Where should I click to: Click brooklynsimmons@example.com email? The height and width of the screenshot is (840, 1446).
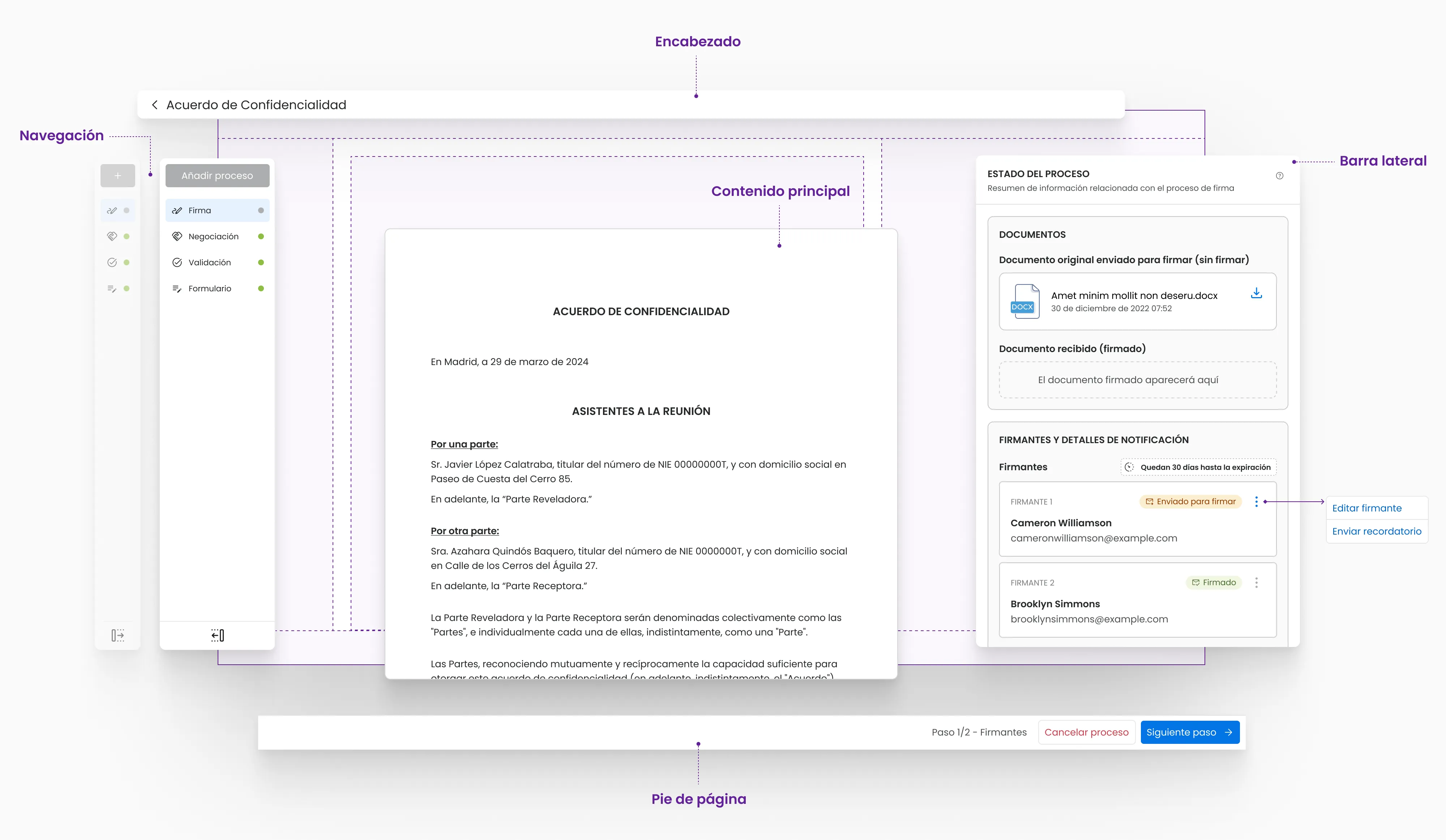pos(1089,619)
